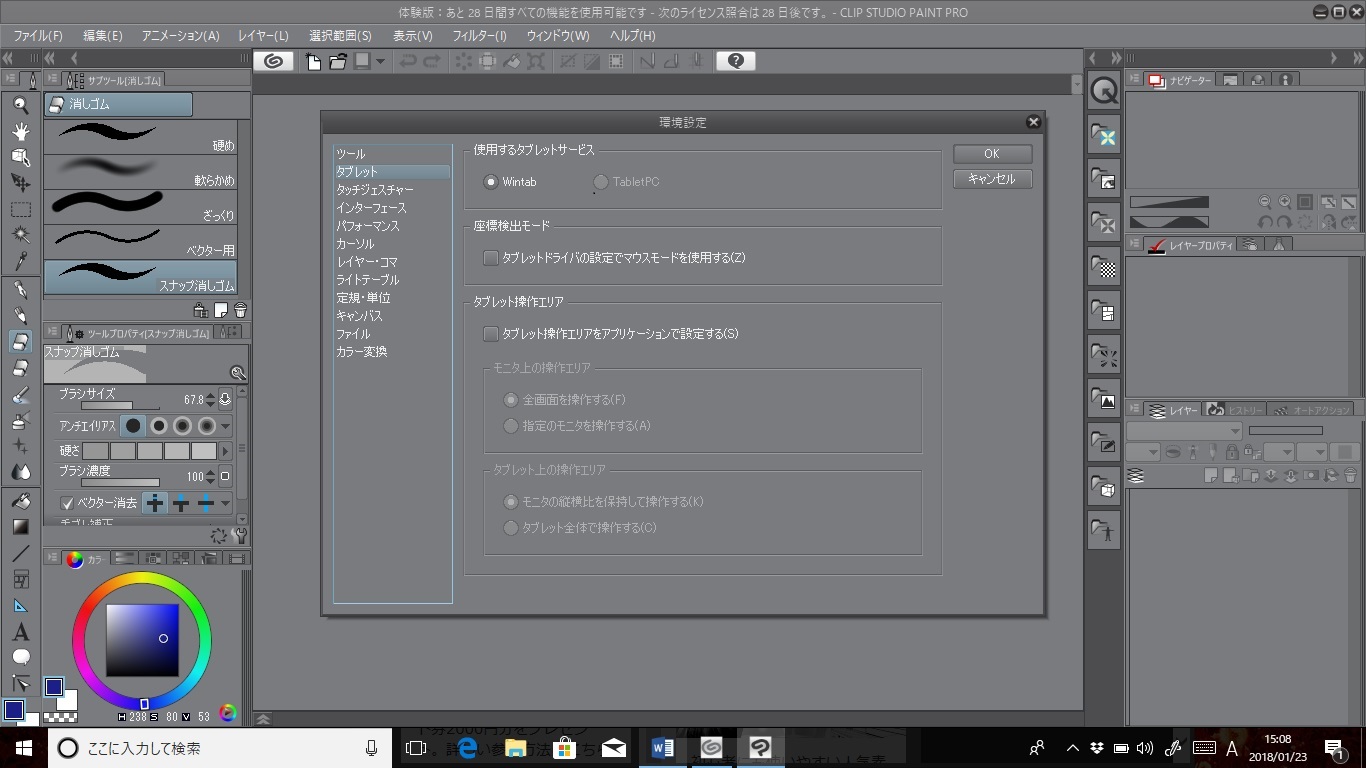Image resolution: width=1366 pixels, height=768 pixels.
Task: Choose the 硬め eraser sub tool
Action: (141, 136)
